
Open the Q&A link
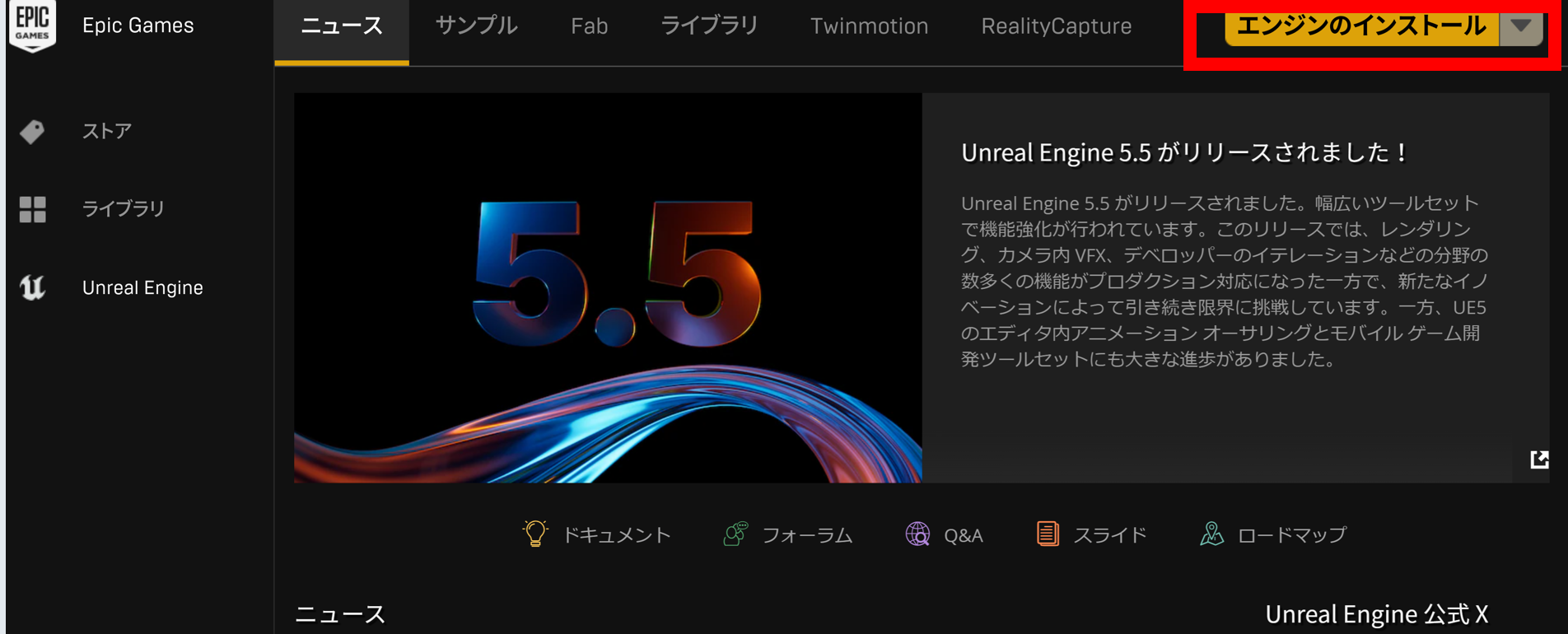(964, 535)
